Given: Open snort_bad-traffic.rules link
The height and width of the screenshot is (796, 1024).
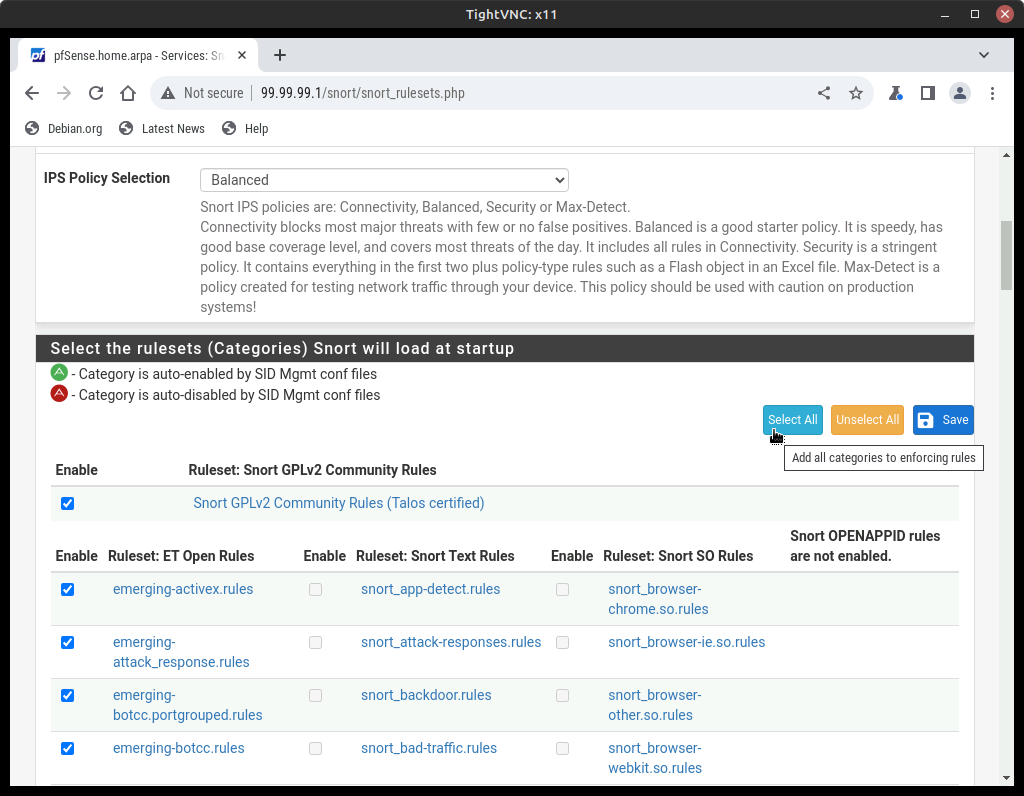Looking at the screenshot, I should coord(428,748).
